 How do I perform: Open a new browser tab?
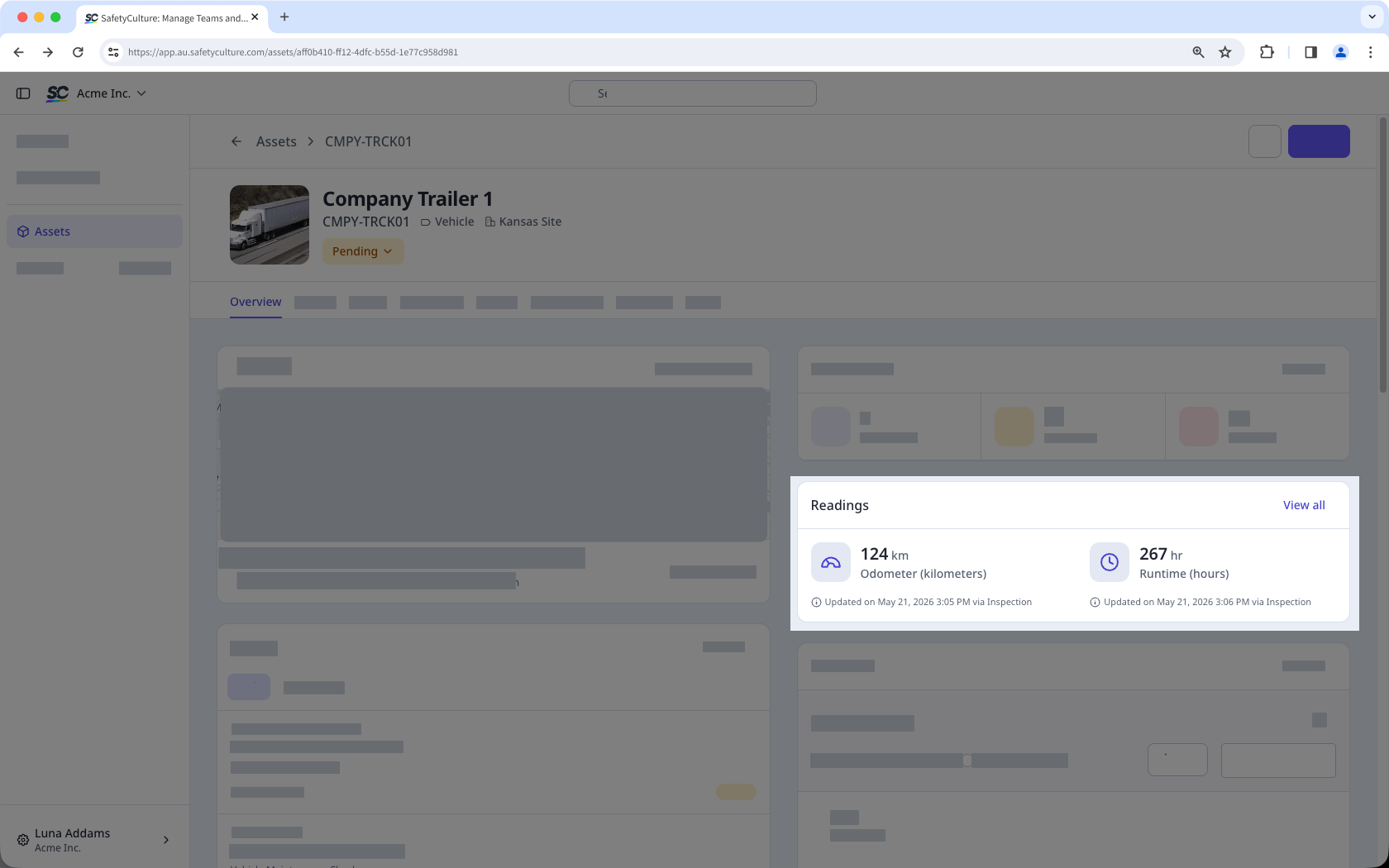[284, 17]
